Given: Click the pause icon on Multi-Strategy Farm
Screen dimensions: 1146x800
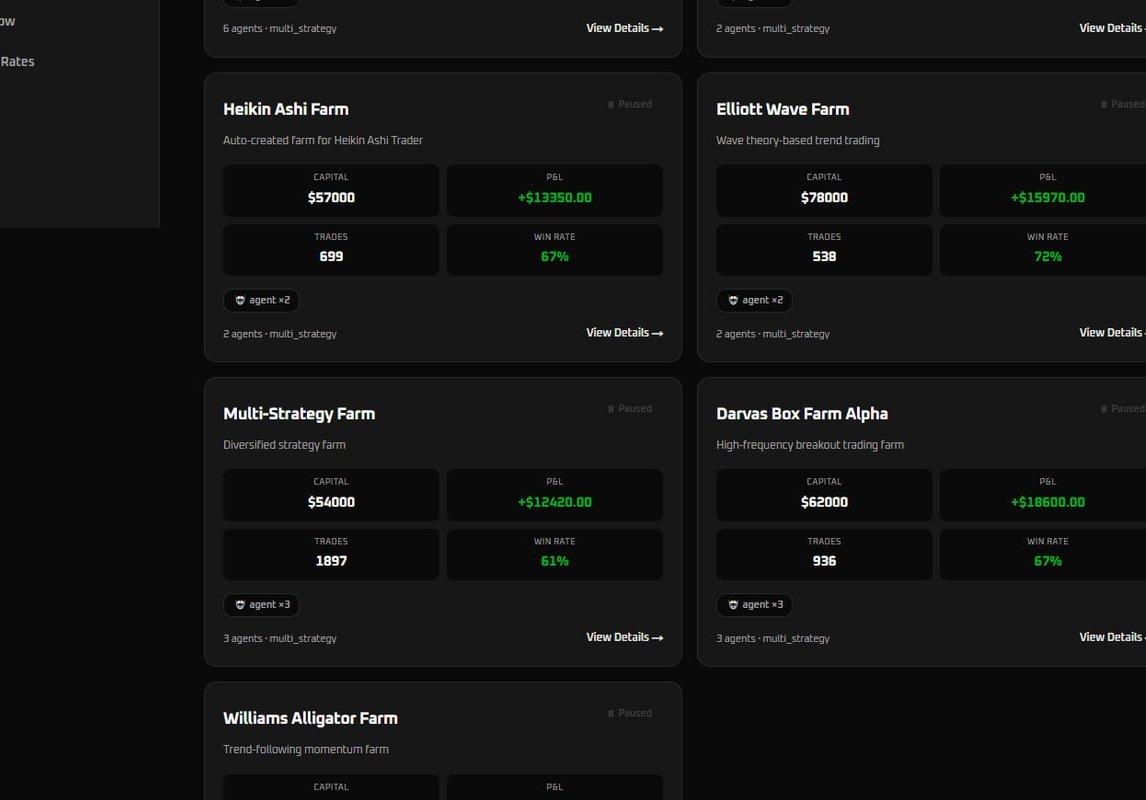Looking at the screenshot, I should tap(611, 409).
